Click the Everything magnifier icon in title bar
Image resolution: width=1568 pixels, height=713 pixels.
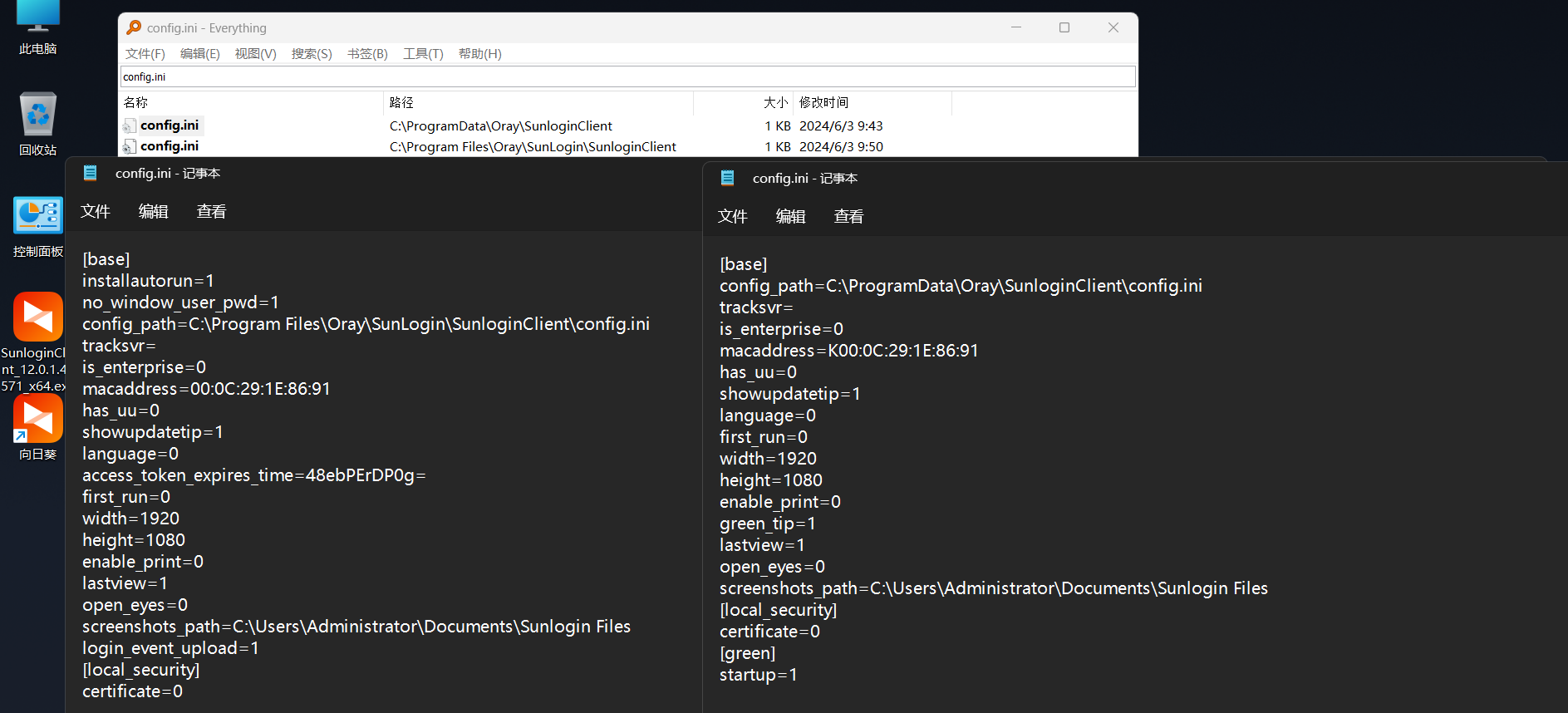[x=134, y=27]
